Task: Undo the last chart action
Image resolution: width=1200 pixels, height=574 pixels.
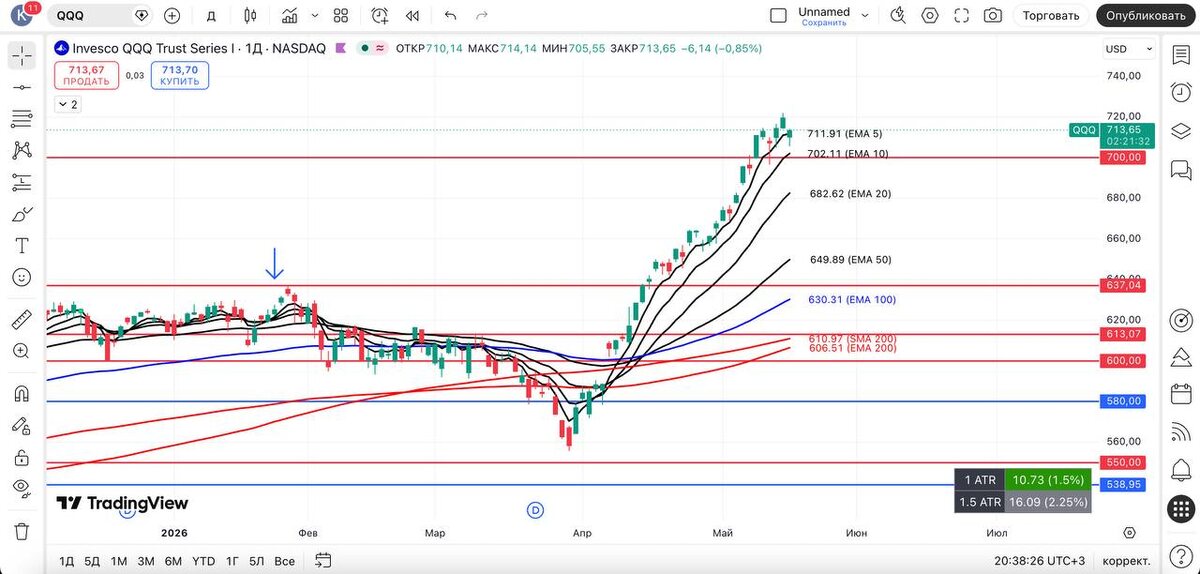Action: 450,15
